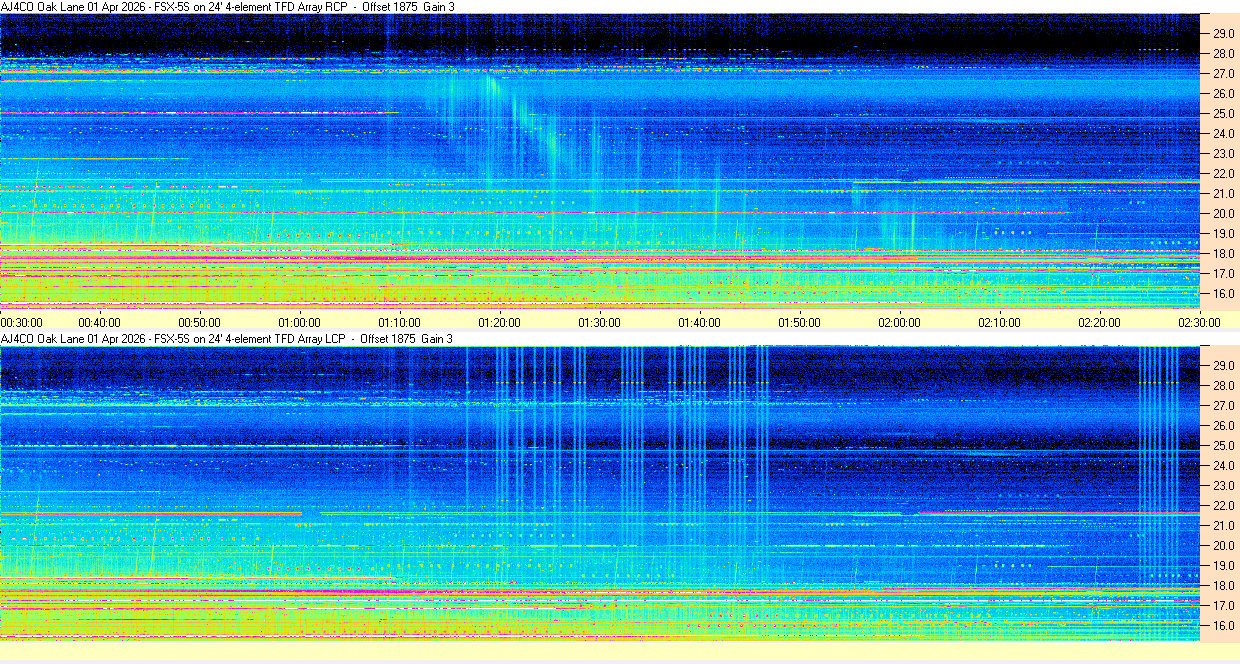Viewport: 1240px width, 664px height.
Task: Select the 00:40:00 time axis label
Action: pyautogui.click(x=99, y=322)
